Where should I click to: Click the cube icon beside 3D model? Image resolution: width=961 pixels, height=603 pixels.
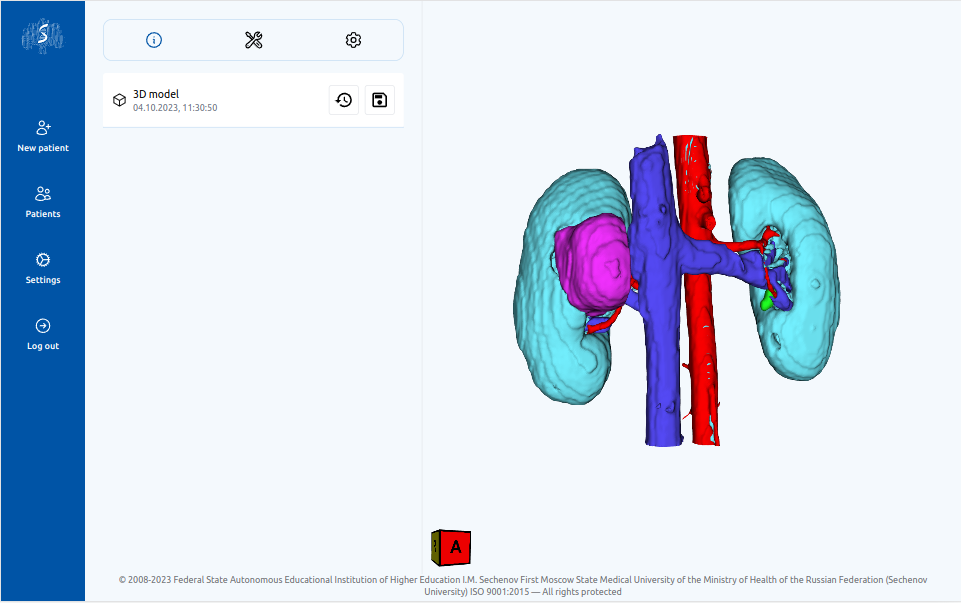[x=119, y=100]
